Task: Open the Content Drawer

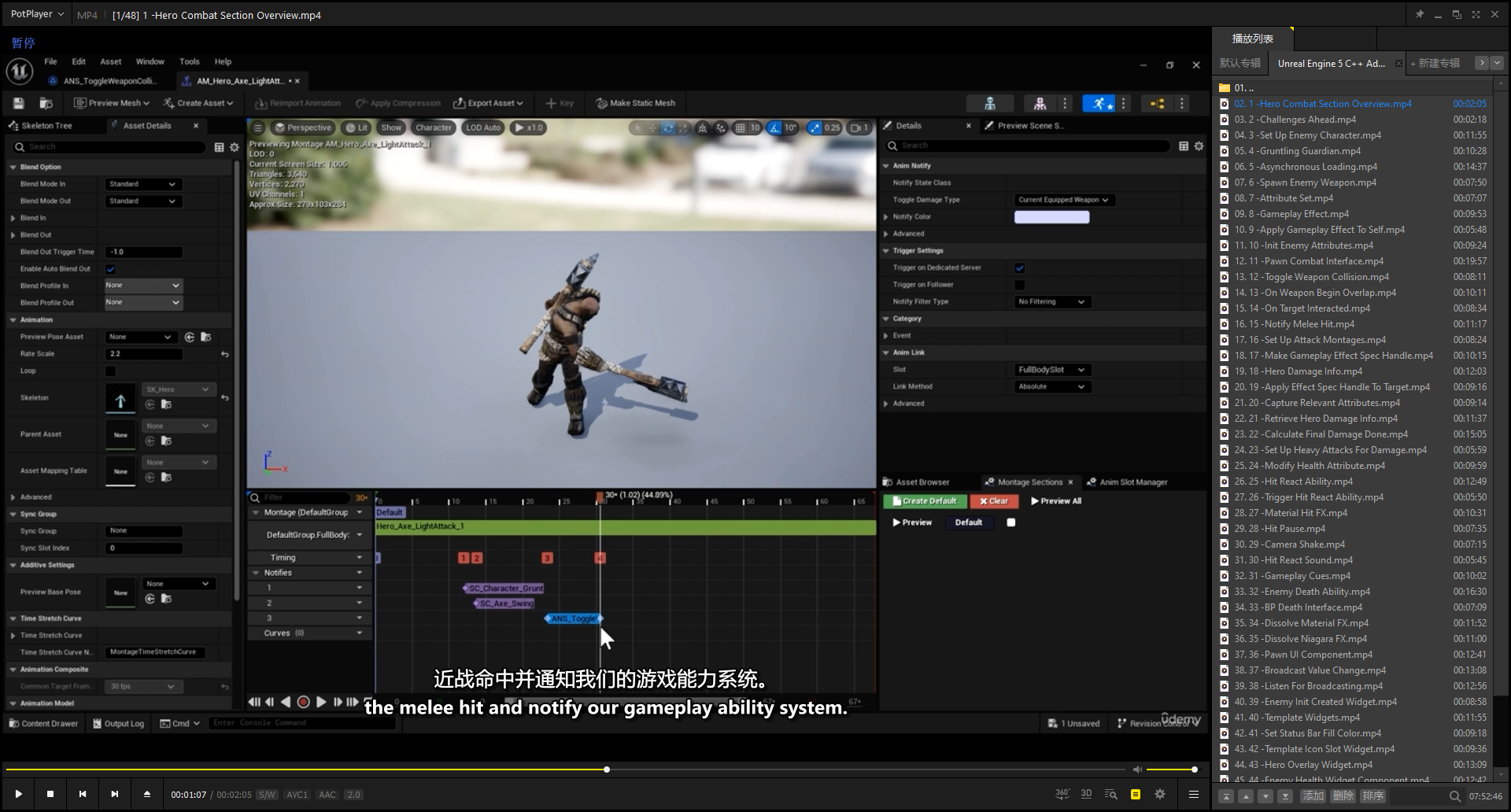Action: [43, 724]
